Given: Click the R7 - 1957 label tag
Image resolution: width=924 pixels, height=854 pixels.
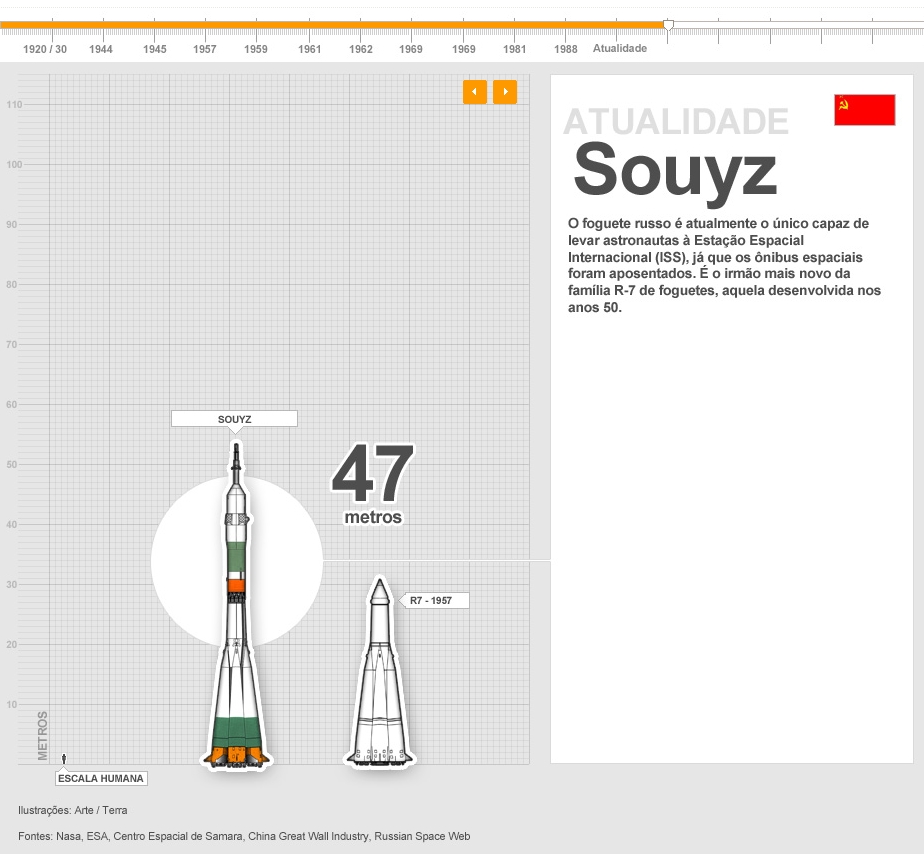Looking at the screenshot, I should tap(434, 601).
